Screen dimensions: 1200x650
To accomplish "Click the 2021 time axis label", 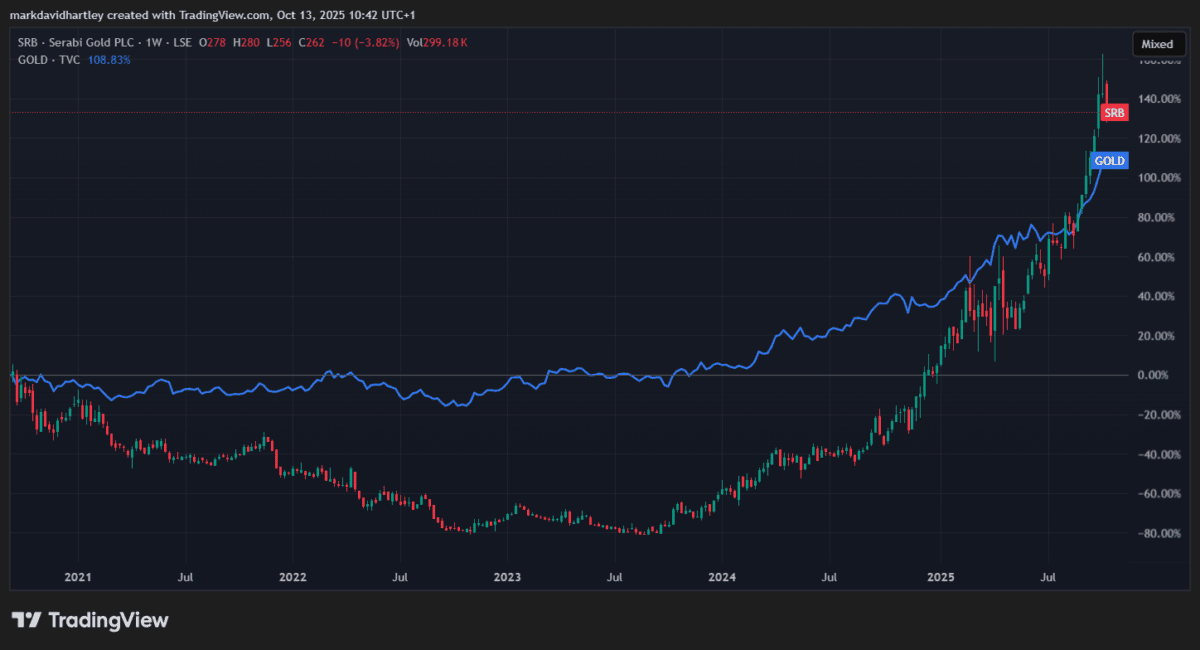I will (78, 577).
